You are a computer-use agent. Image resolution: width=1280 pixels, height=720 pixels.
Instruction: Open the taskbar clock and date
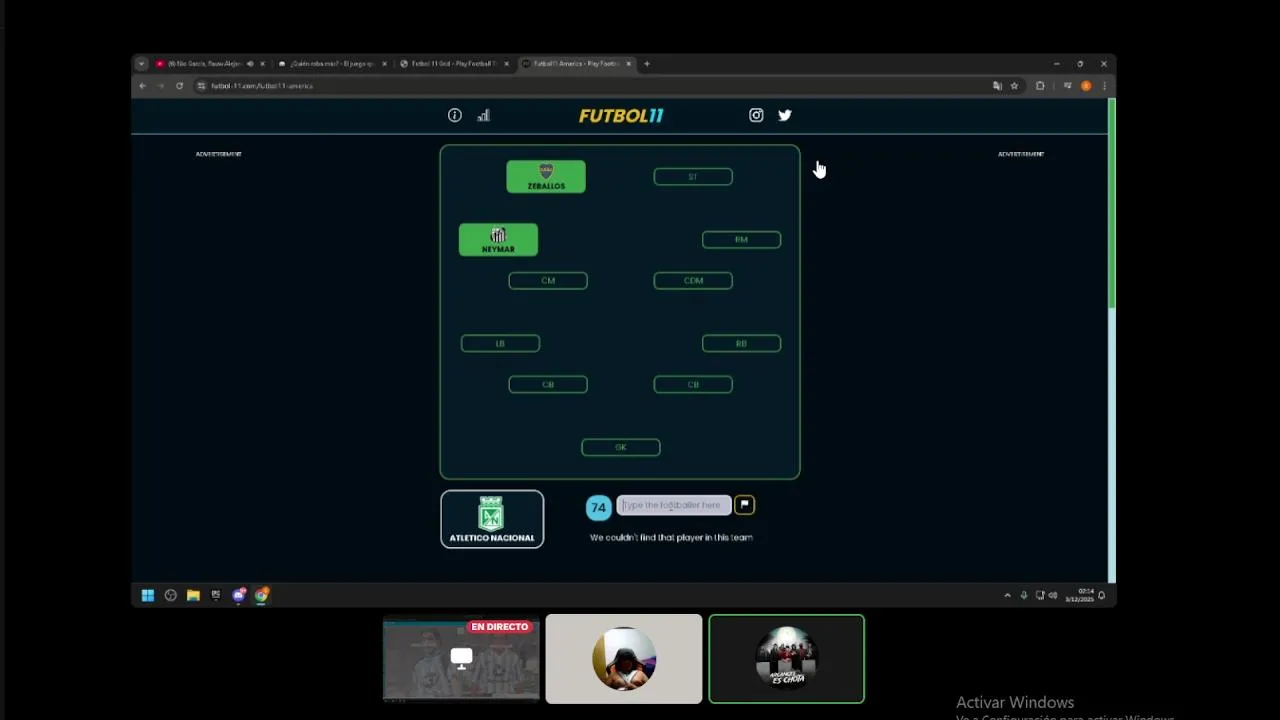pyautogui.click(x=1079, y=595)
